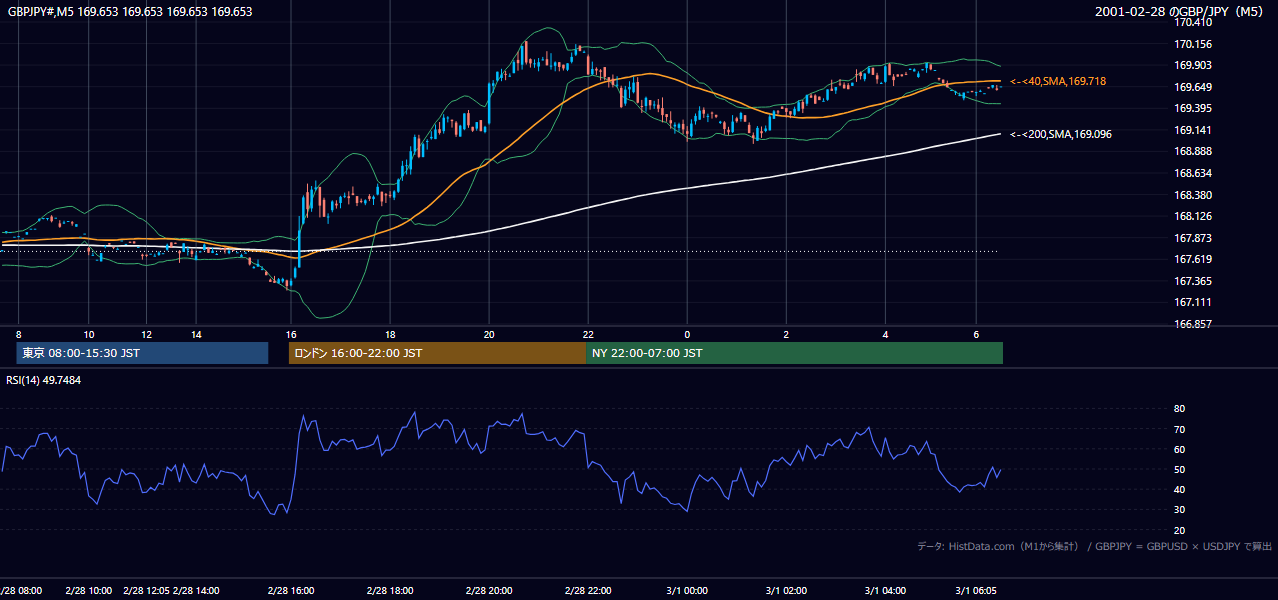
Task: Click hour 0 on the chart time axis
Action: point(687,334)
